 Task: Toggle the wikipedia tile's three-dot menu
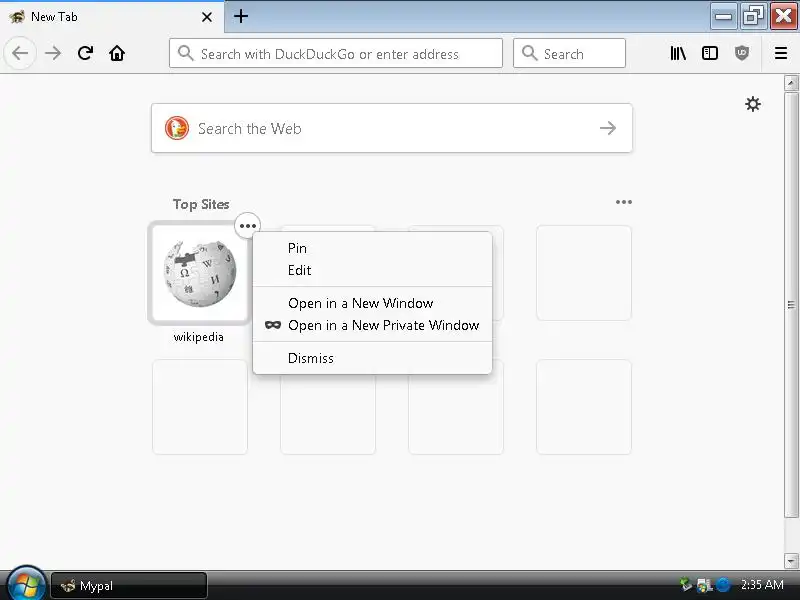247,226
